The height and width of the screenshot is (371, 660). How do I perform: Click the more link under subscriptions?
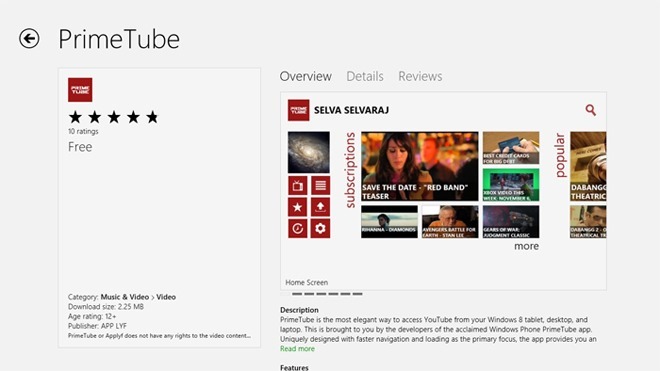(x=526, y=246)
